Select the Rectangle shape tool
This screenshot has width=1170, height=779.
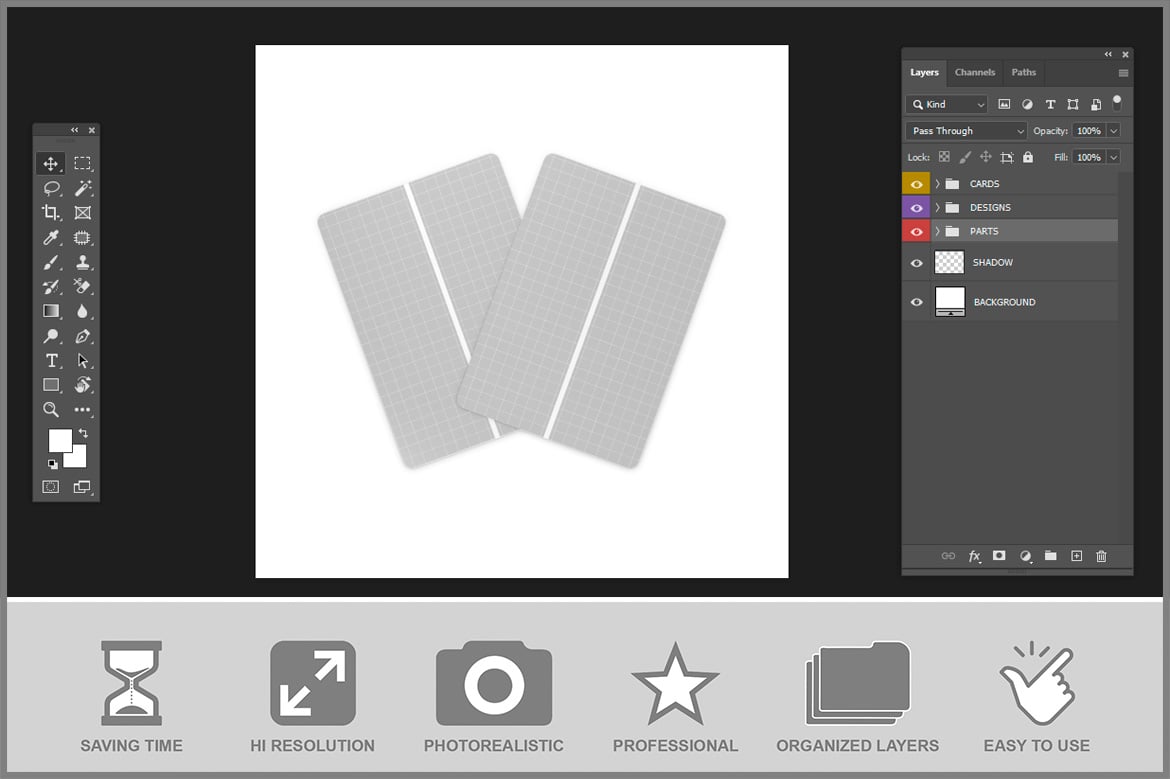tap(51, 385)
